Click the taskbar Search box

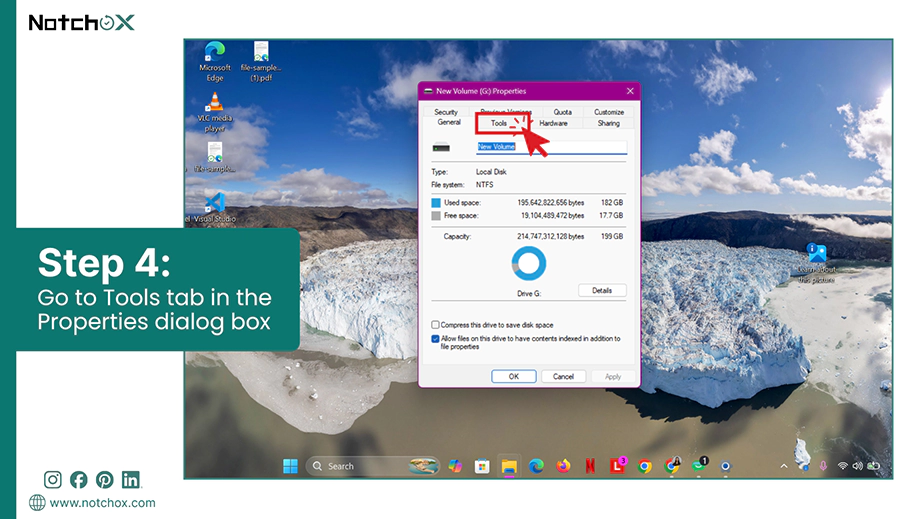click(373, 466)
